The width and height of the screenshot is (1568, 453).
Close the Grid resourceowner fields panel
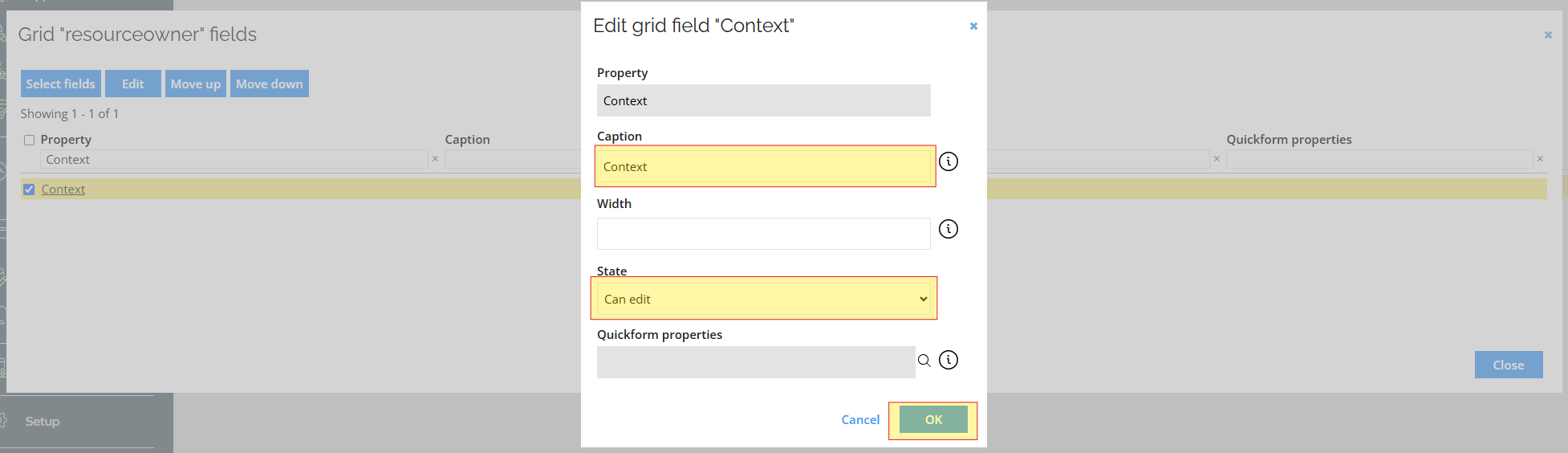[1548, 35]
